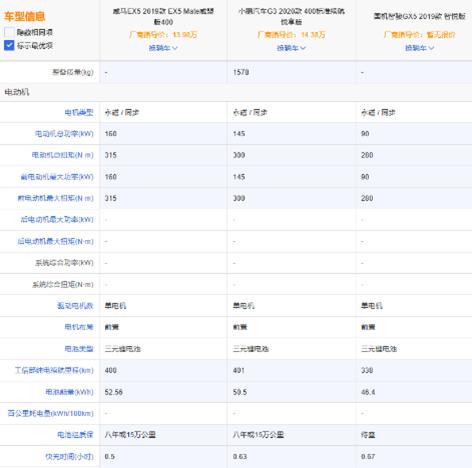Select 国机智骏GX5 total motor power value 90
This screenshot has height=468, width=472.
[365, 134]
